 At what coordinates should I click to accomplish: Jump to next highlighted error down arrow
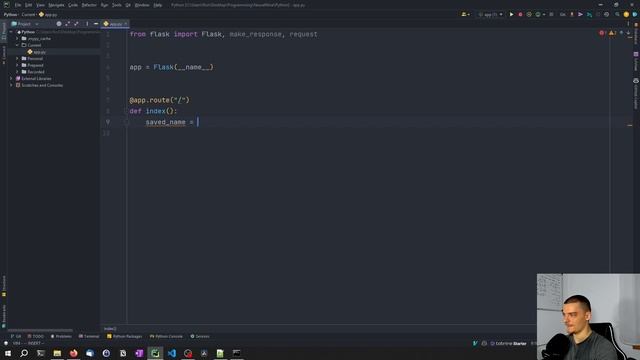point(628,33)
